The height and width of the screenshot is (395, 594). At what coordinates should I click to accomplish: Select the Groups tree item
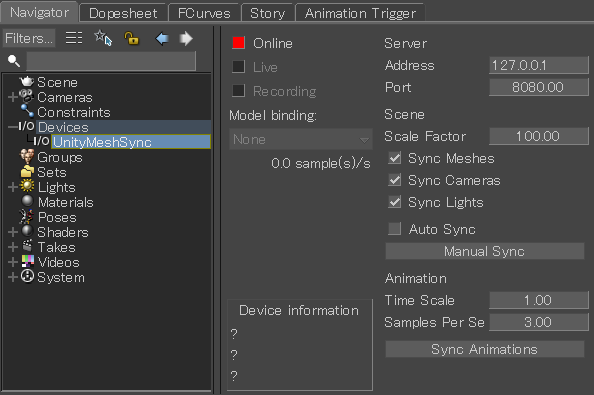(60, 157)
